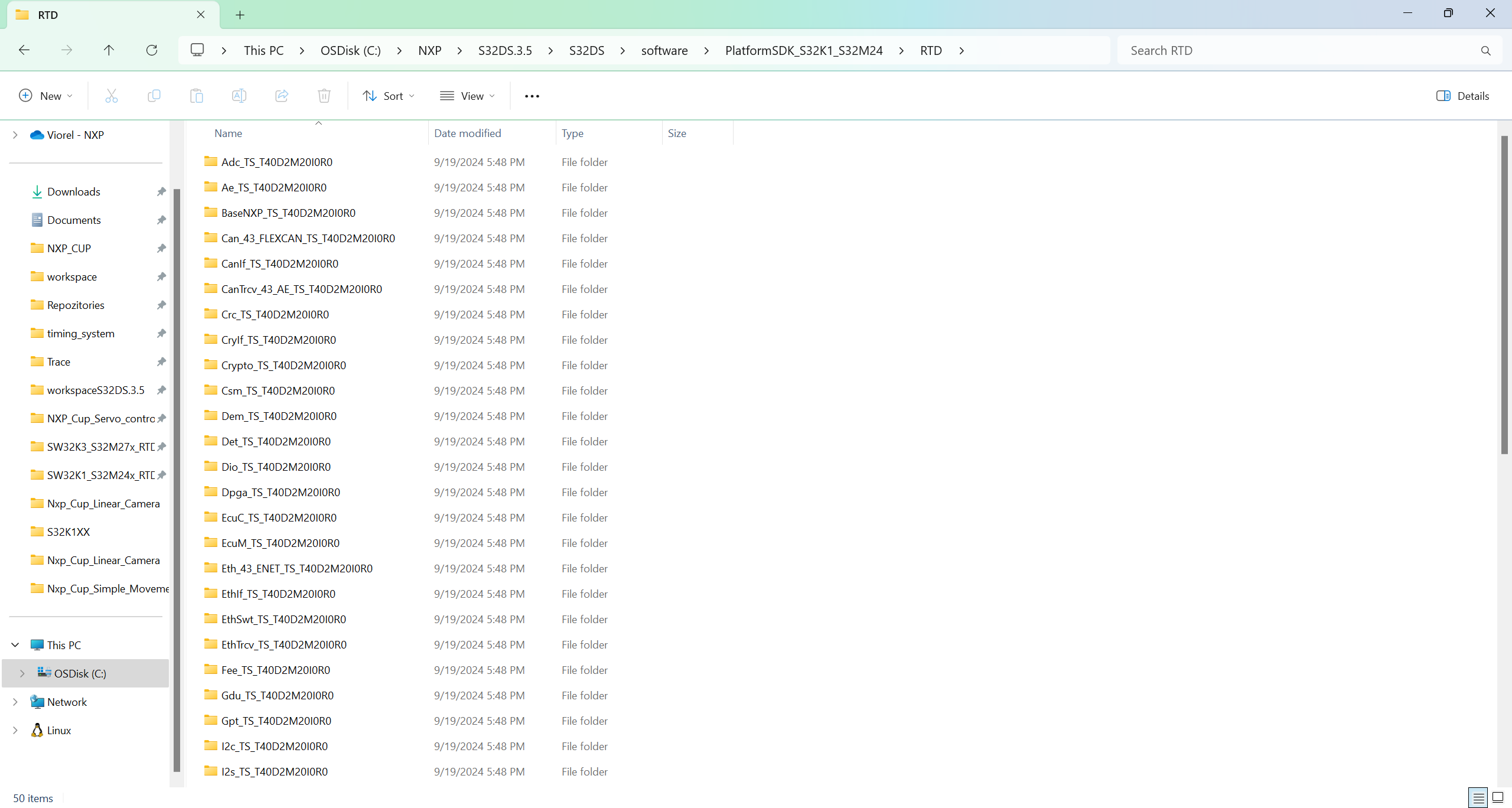The height and width of the screenshot is (808, 1512).
Task: Click the Share icon
Action: tap(282, 96)
